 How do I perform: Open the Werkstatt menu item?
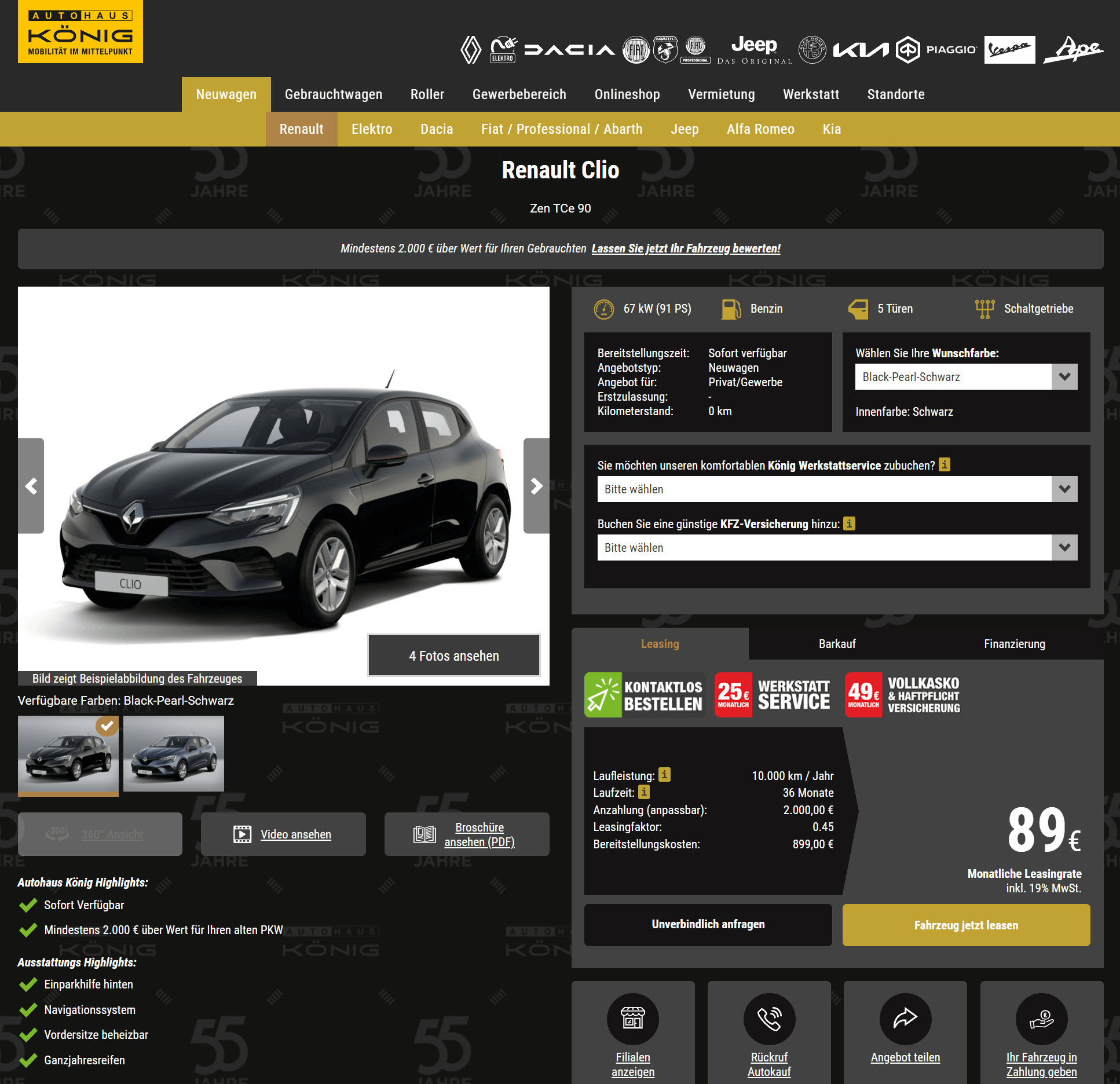coord(811,94)
